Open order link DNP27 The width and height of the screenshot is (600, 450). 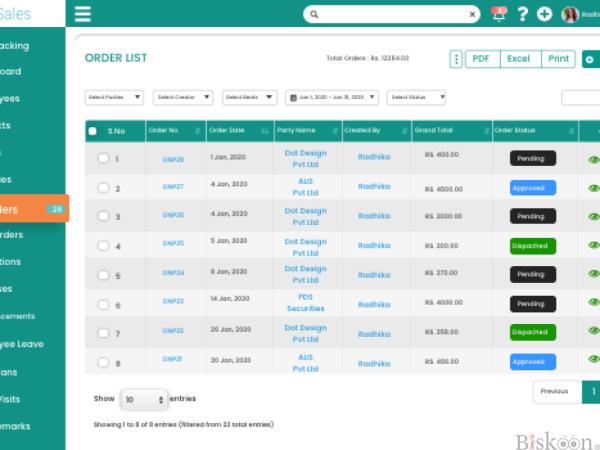coord(173,187)
